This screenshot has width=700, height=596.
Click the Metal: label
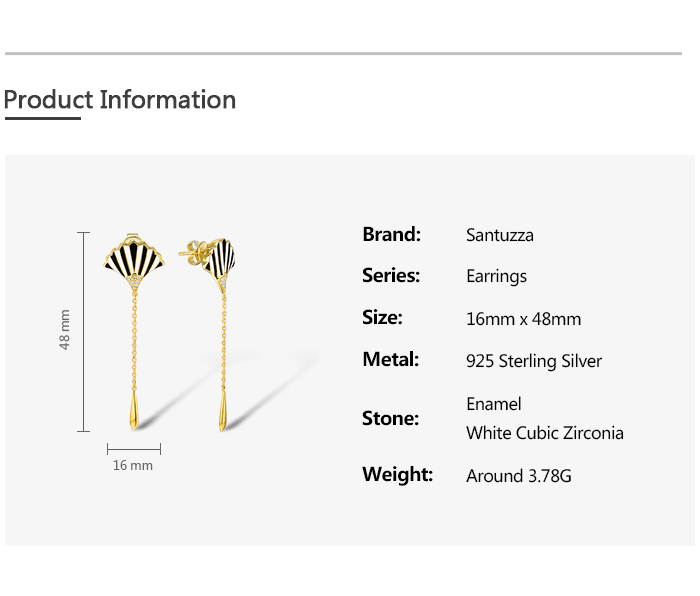pos(390,360)
